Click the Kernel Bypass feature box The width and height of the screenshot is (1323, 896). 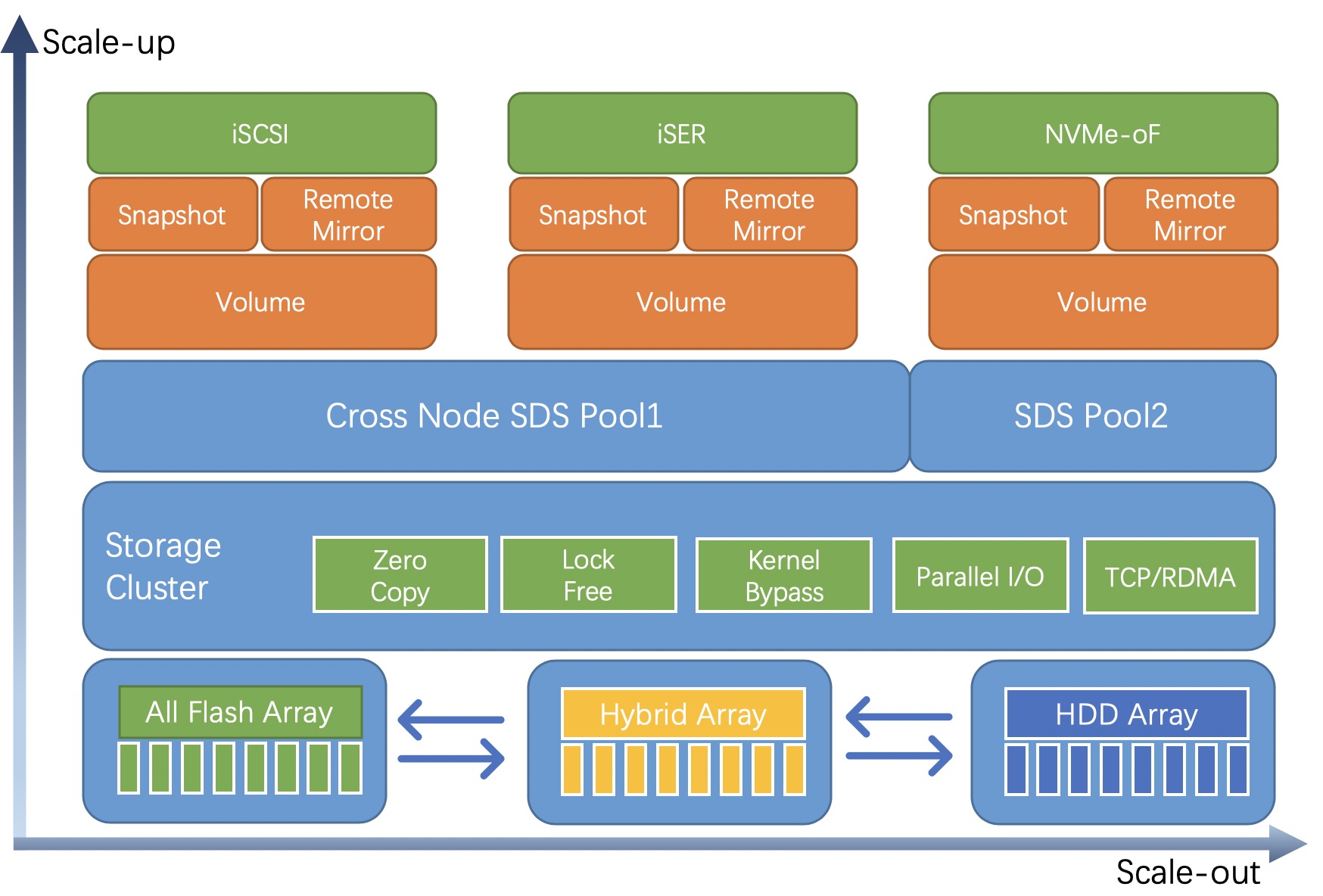784,576
